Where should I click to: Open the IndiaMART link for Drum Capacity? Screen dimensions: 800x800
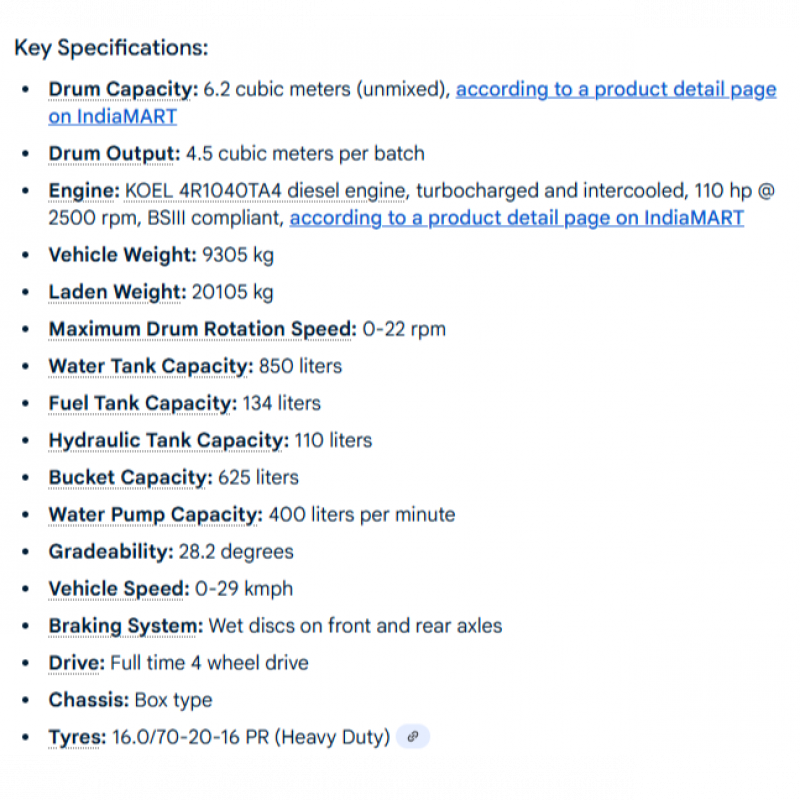615,90
